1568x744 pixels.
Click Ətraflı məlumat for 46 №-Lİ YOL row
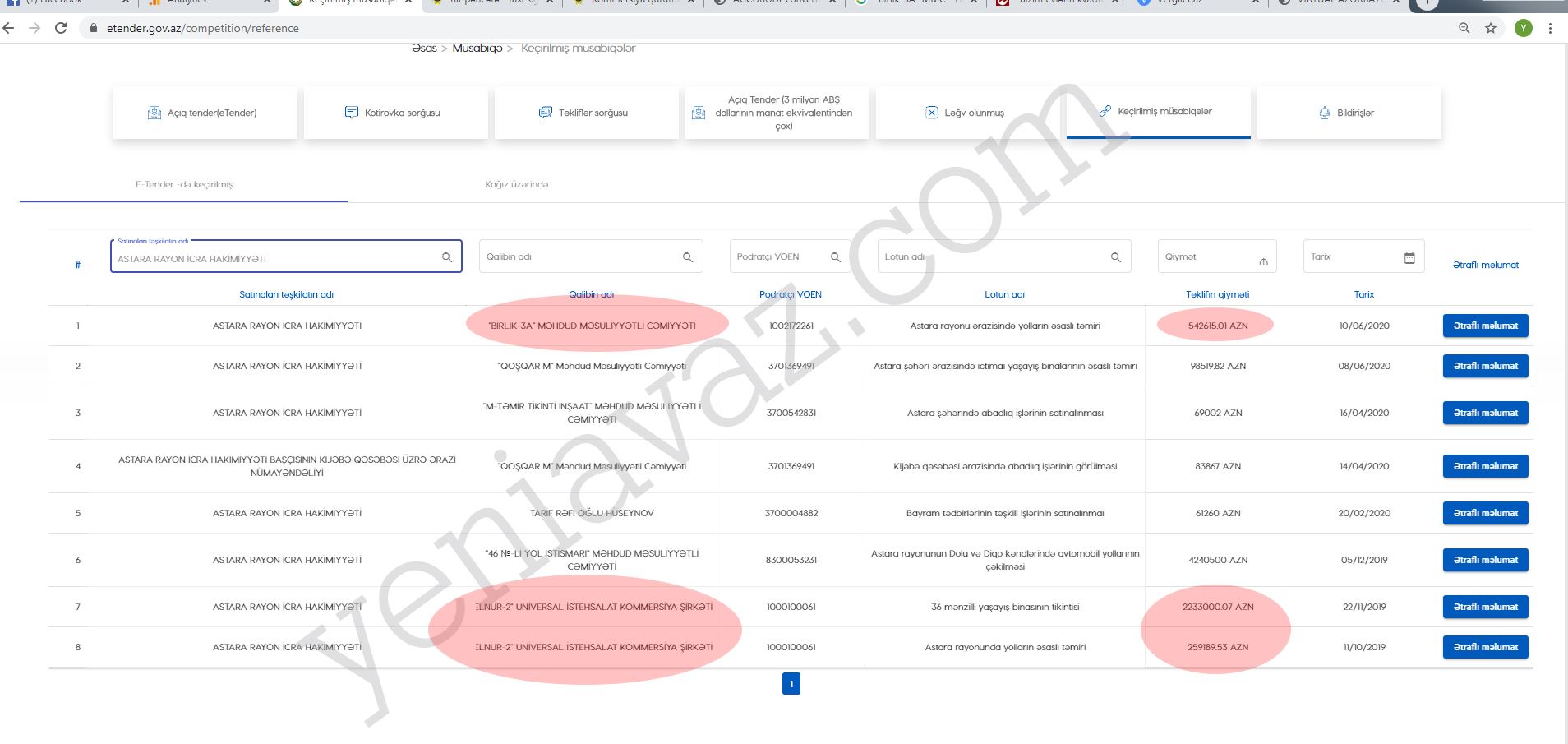[1486, 560]
